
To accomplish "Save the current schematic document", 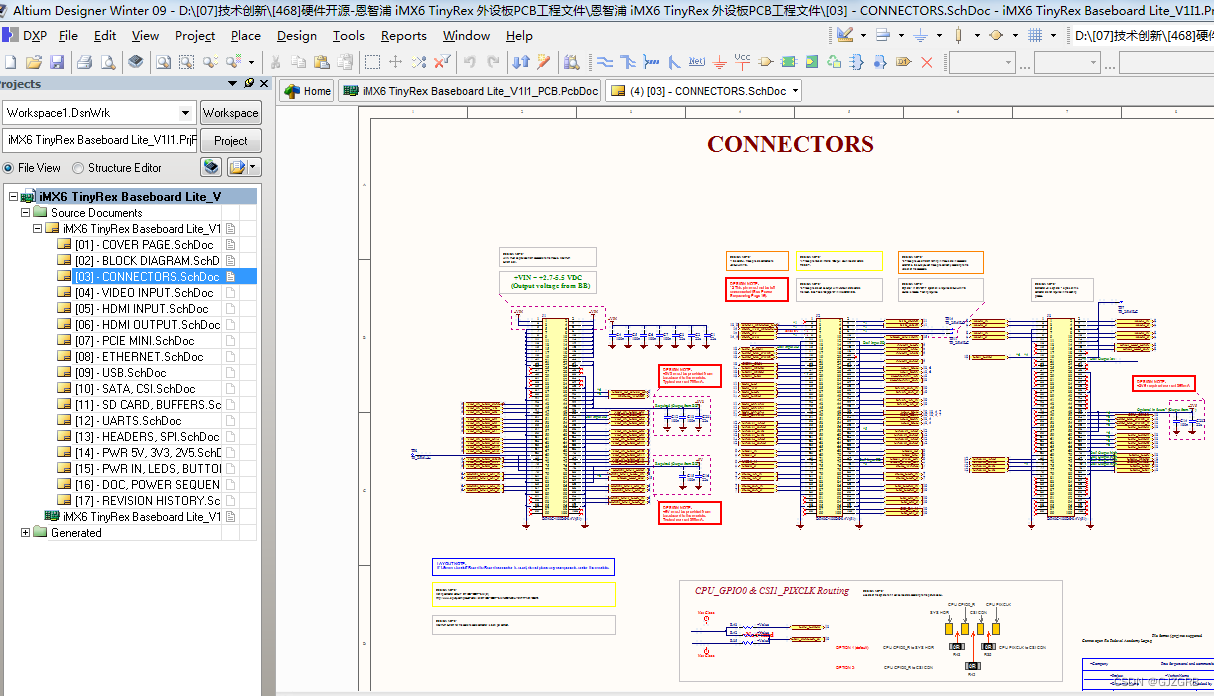I will tap(57, 60).
